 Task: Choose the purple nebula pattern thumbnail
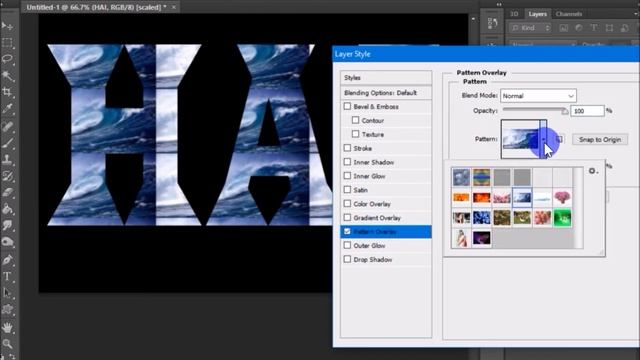click(481, 238)
